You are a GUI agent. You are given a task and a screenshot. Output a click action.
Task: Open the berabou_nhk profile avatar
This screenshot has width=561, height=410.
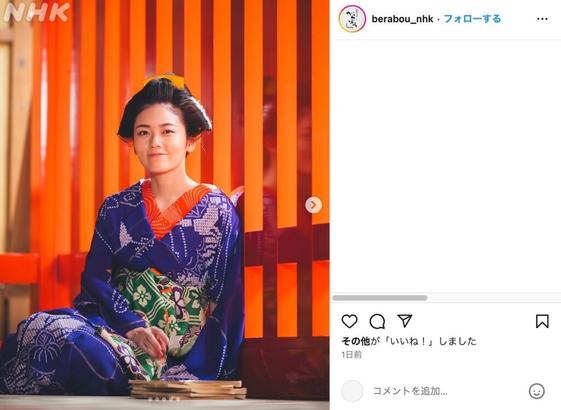click(x=352, y=19)
